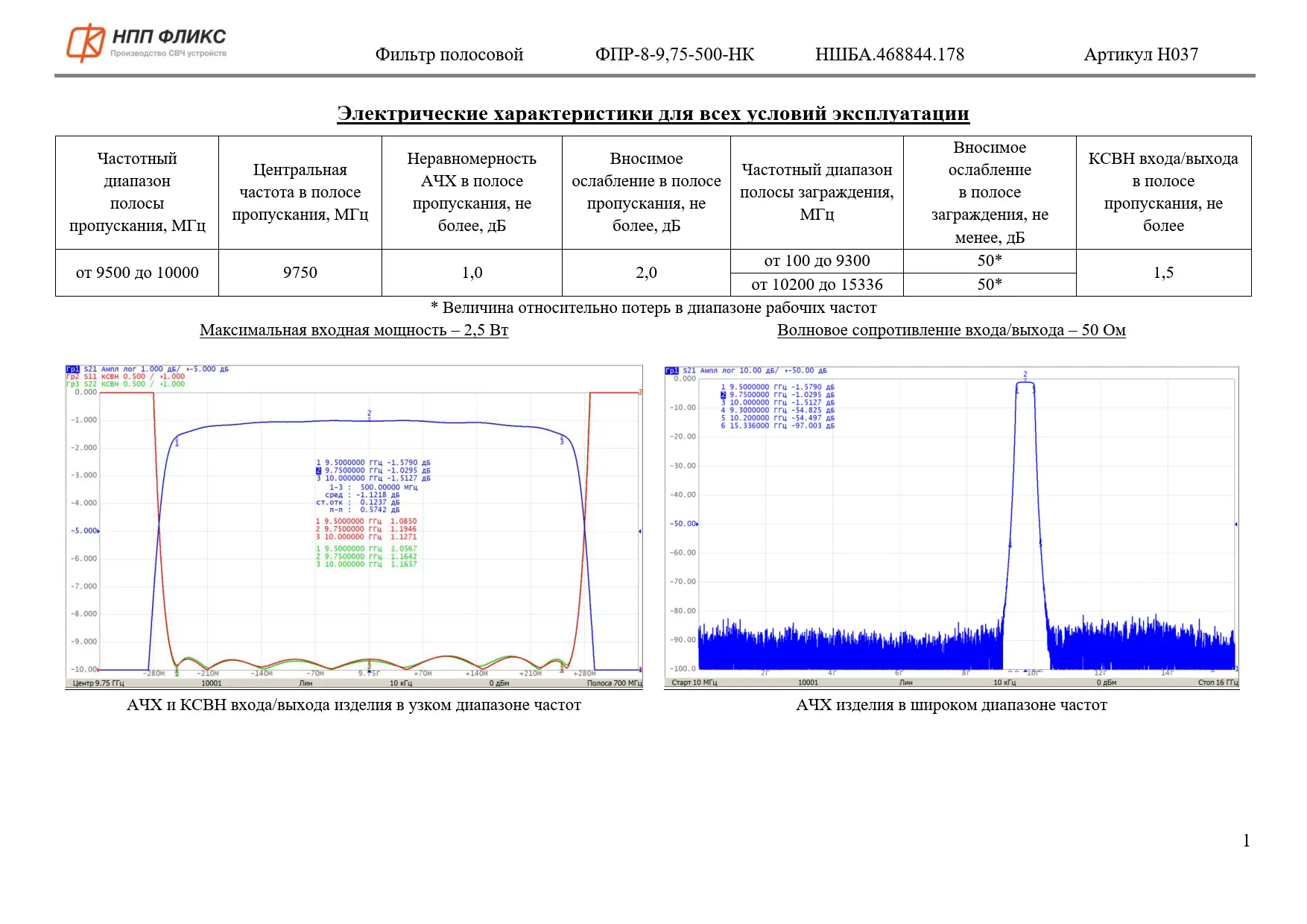Click marker 1 on left chart blue curve
Viewport: 1307px width, 924px height.
click(177, 442)
